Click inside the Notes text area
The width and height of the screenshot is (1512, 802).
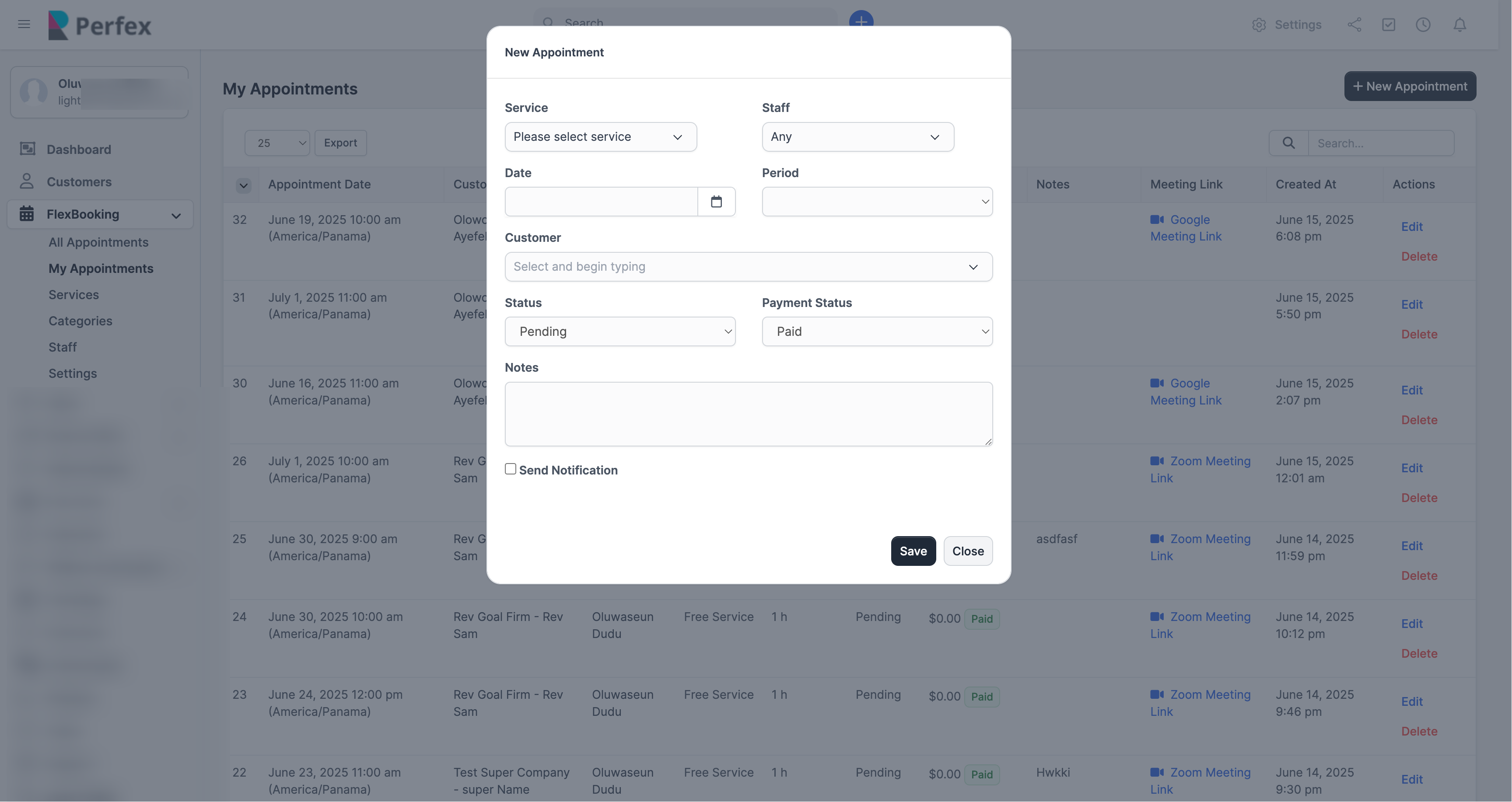point(748,414)
